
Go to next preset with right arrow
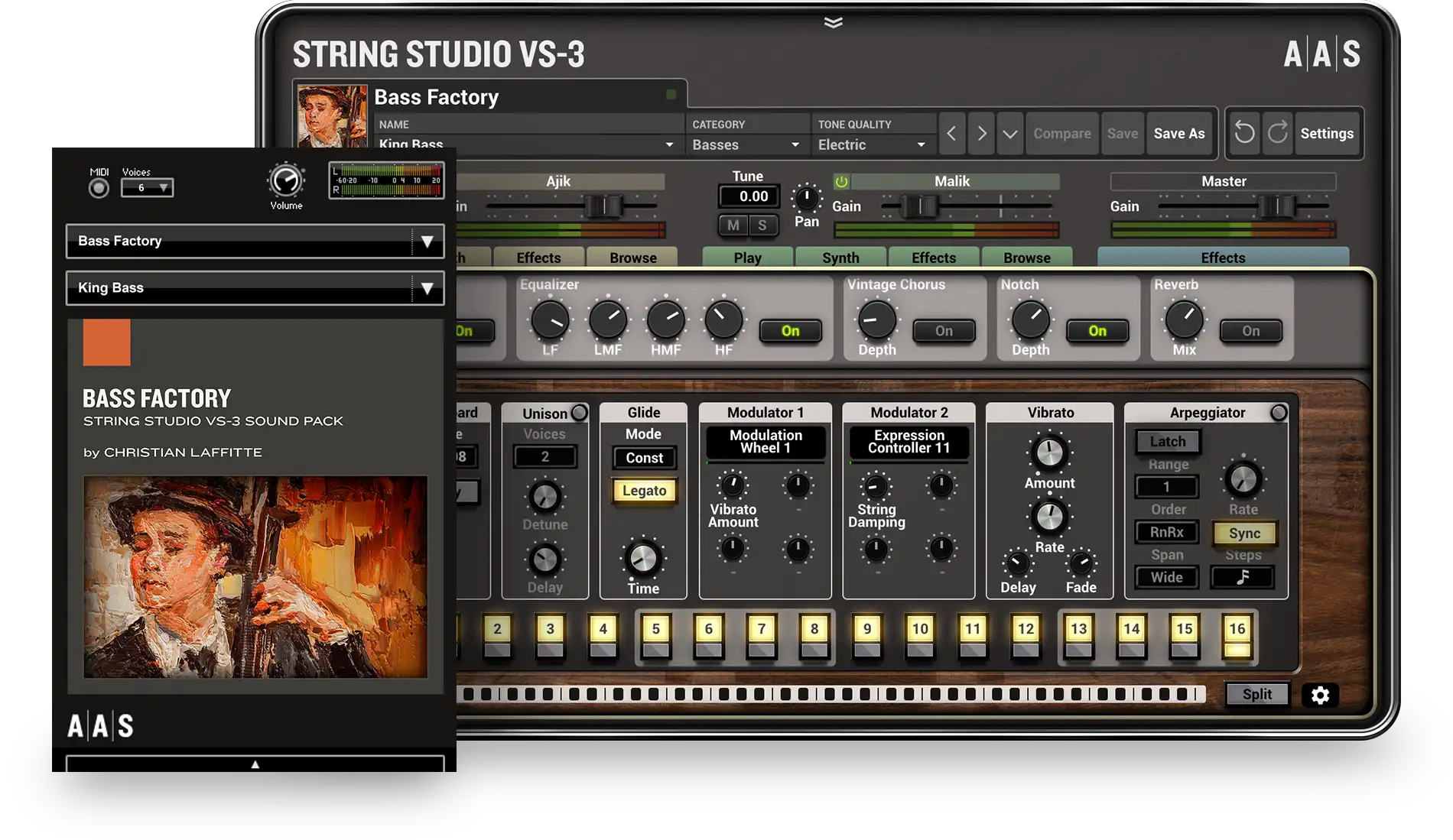[982, 134]
